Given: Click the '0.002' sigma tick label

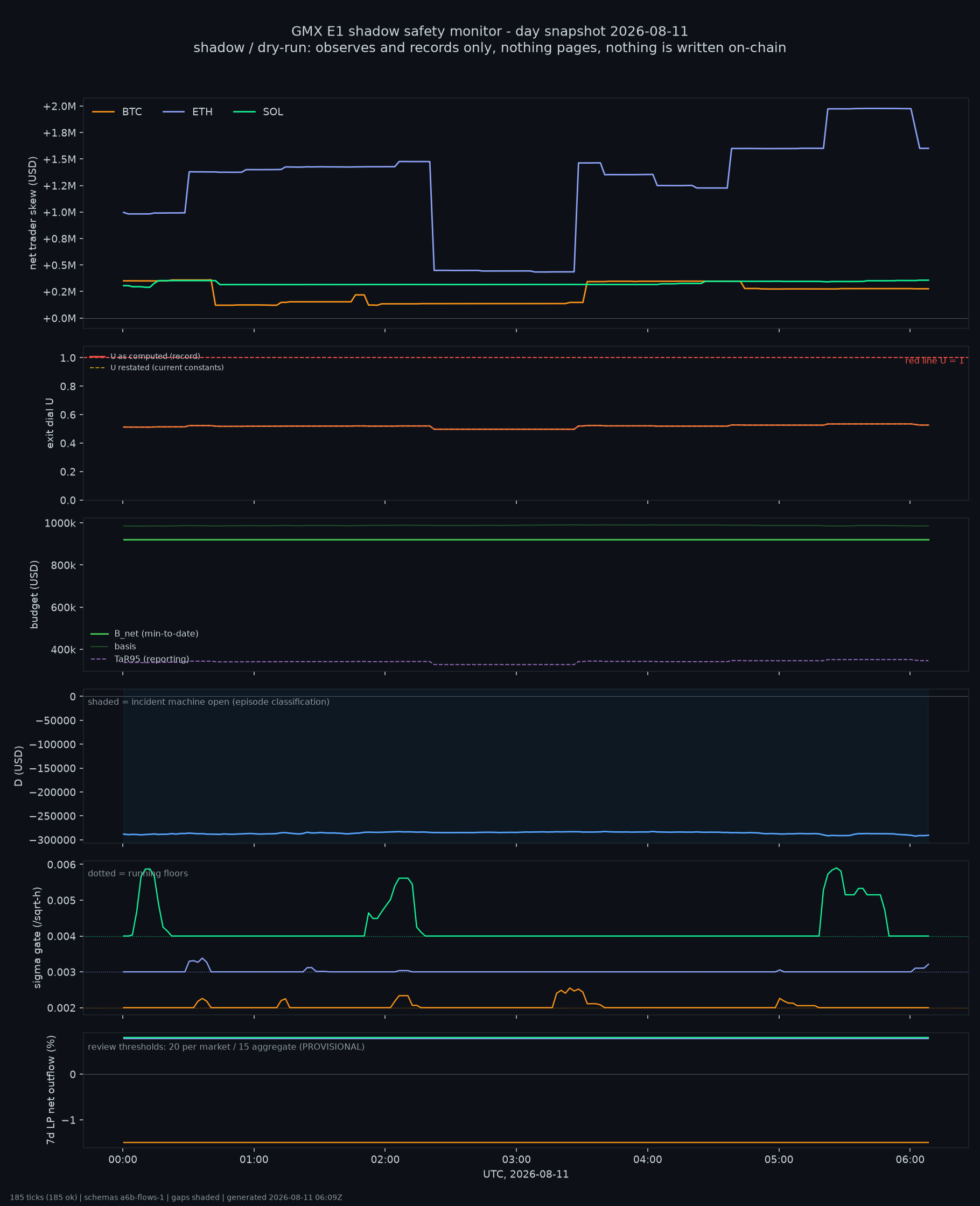Looking at the screenshot, I should [61, 1008].
